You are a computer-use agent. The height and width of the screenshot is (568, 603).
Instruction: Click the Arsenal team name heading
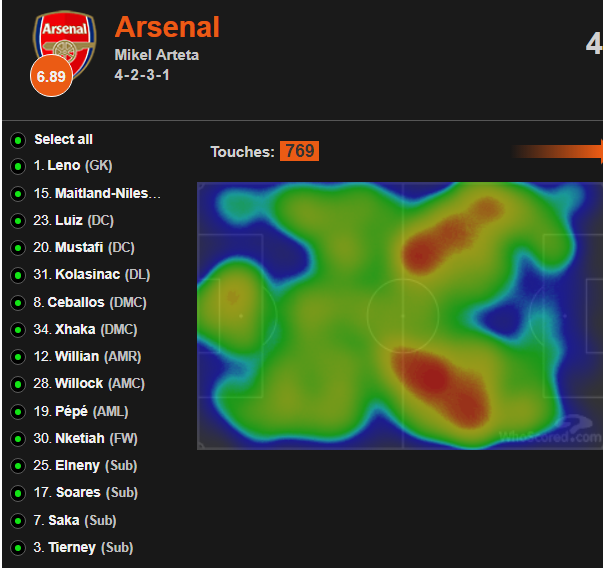tap(167, 27)
